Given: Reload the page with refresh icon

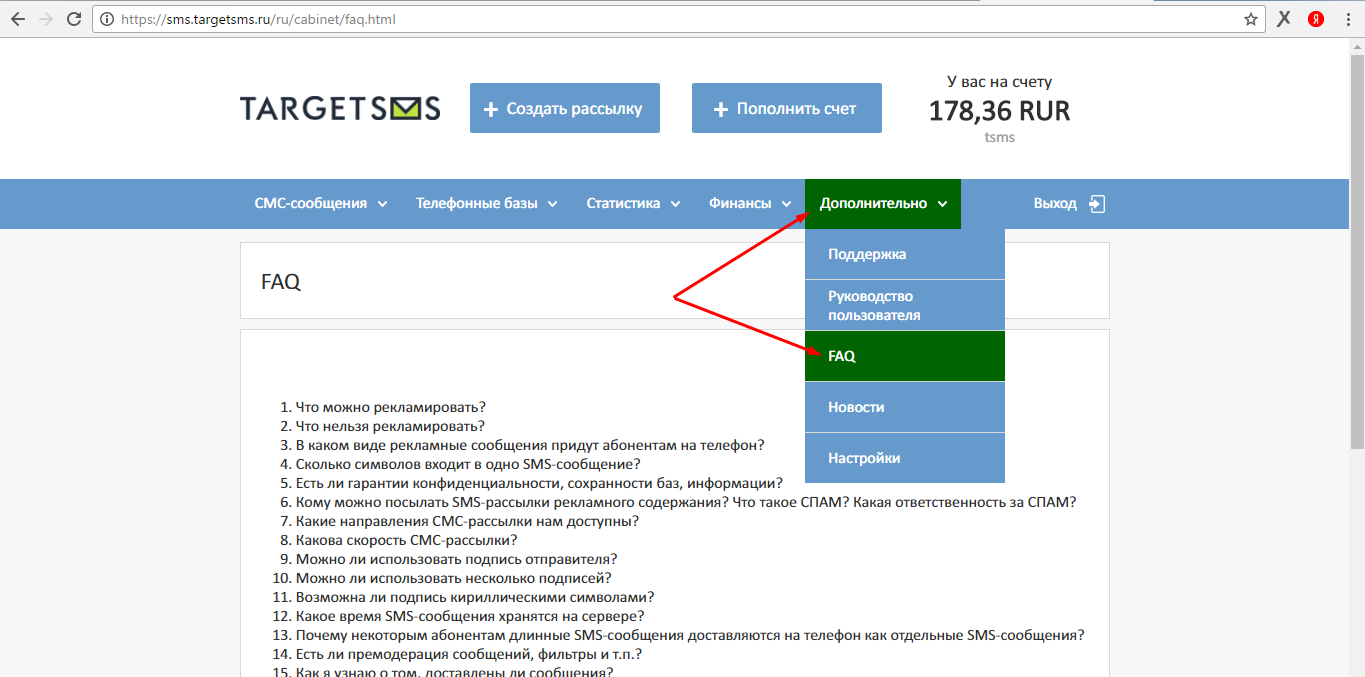Looking at the screenshot, I should coord(74,19).
